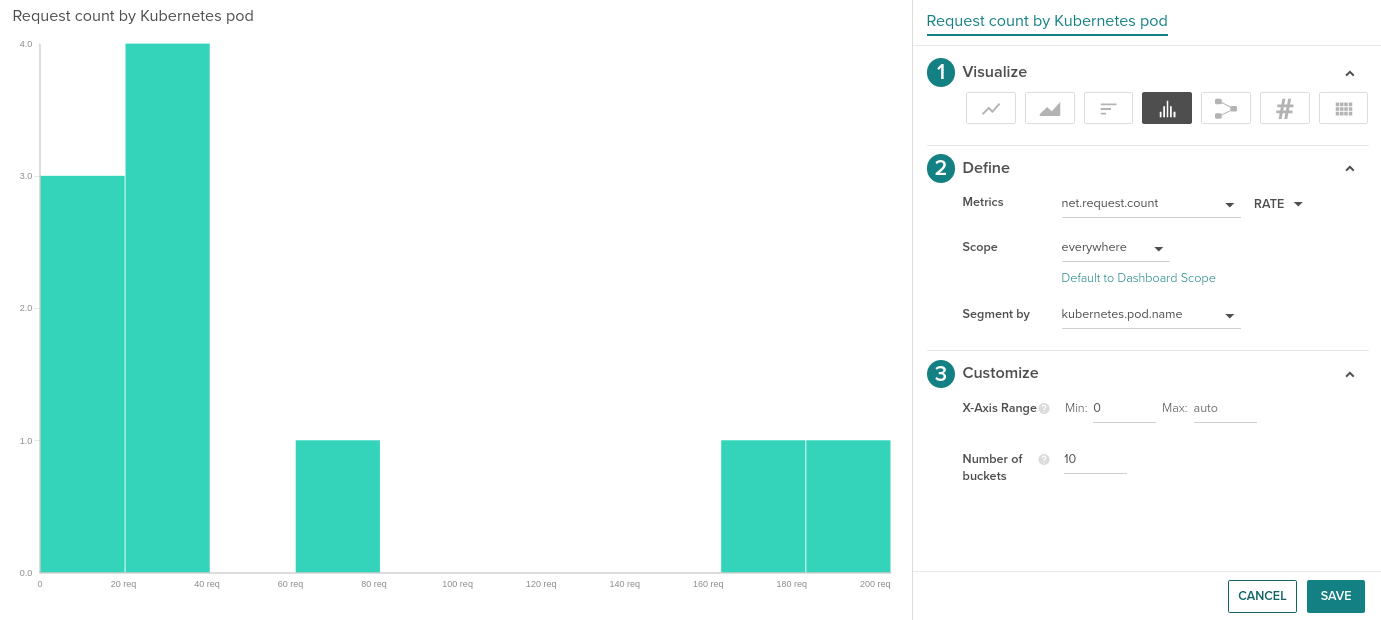Save the panel changes

pos(1336,596)
